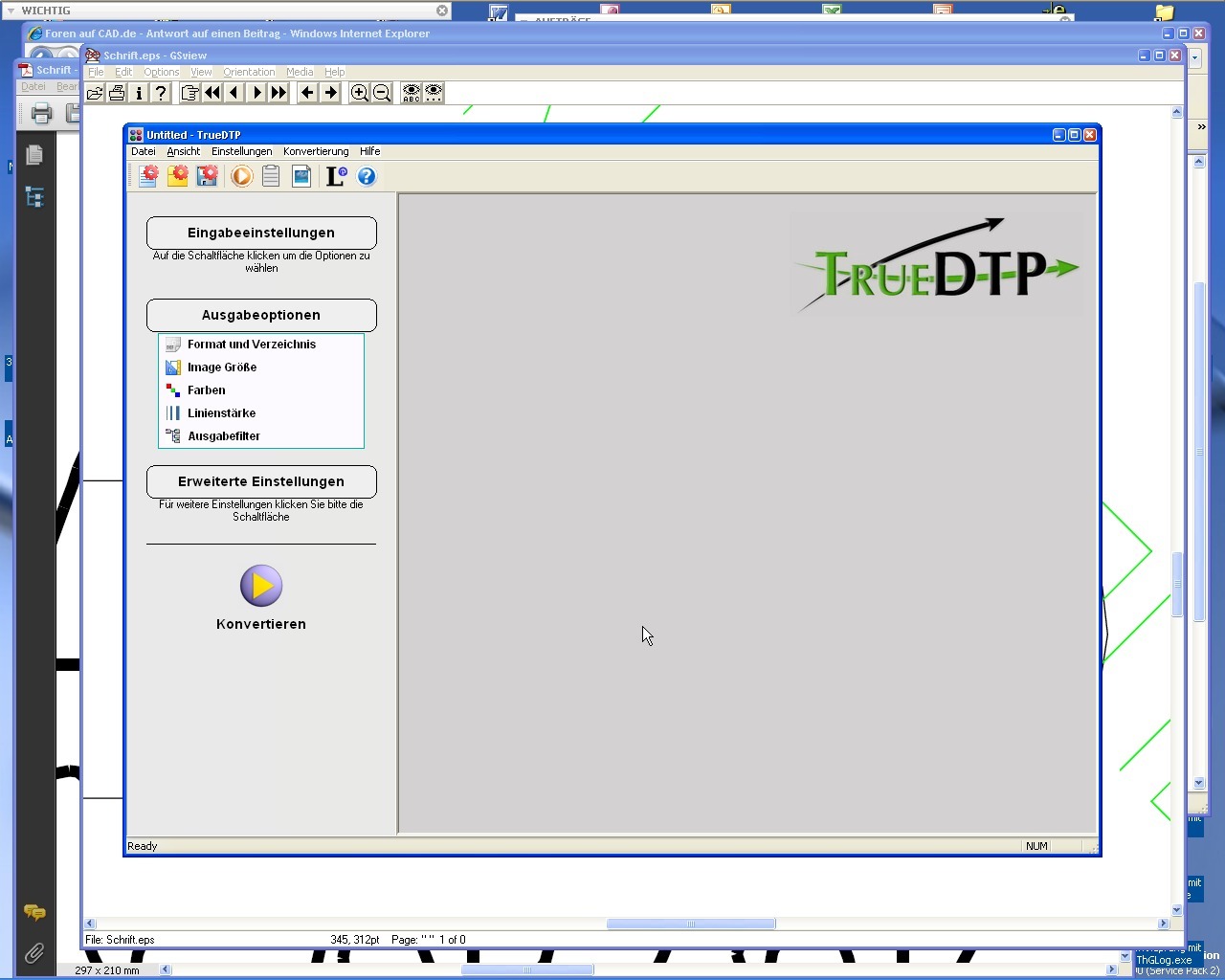Open the Options menu in GSview

162,72
